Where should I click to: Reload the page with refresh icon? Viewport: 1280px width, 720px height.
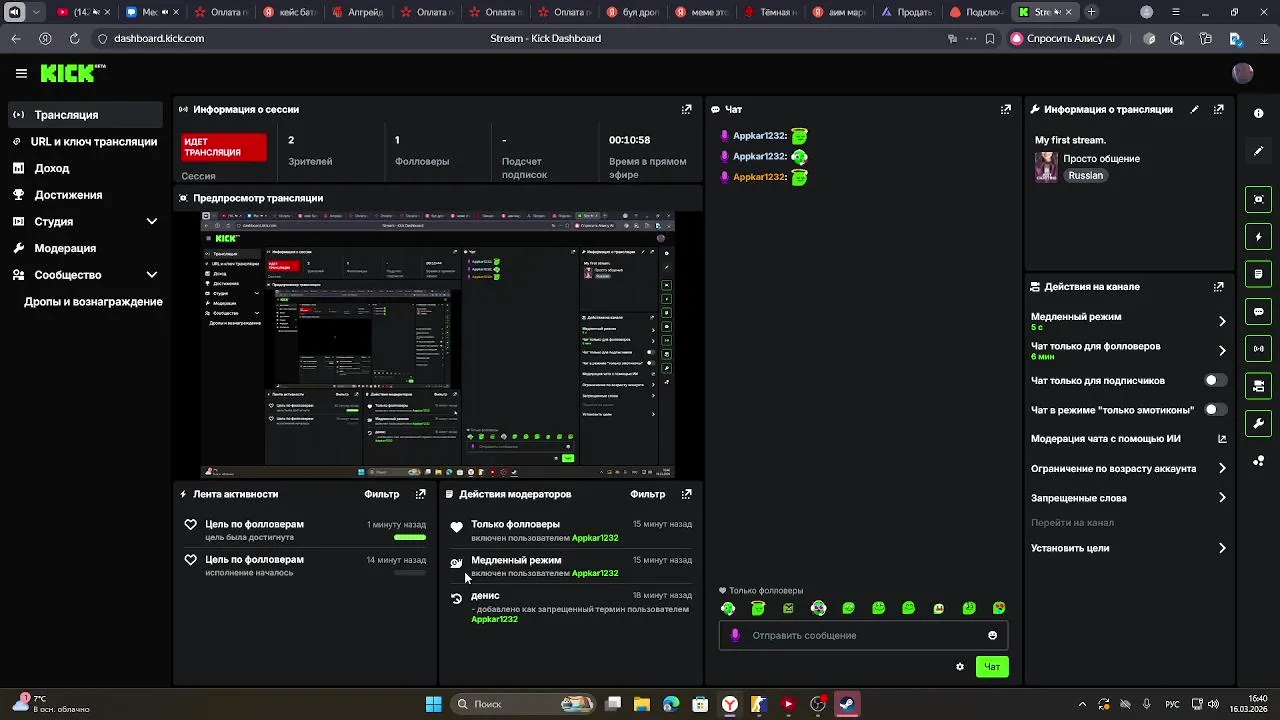coord(74,38)
